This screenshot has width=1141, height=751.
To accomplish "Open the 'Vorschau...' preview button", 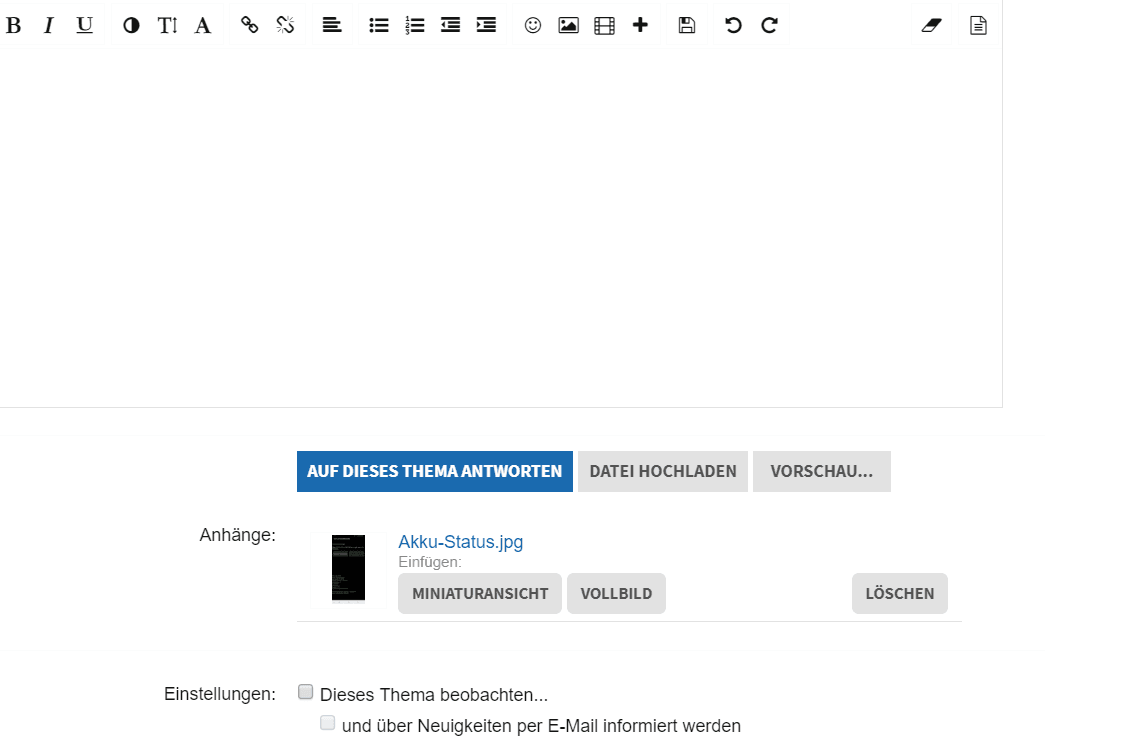I will (822, 472).
